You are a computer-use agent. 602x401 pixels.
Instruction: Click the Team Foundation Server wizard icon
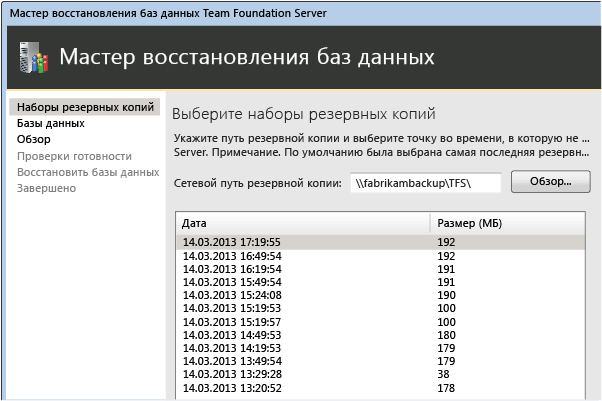(x=34, y=58)
